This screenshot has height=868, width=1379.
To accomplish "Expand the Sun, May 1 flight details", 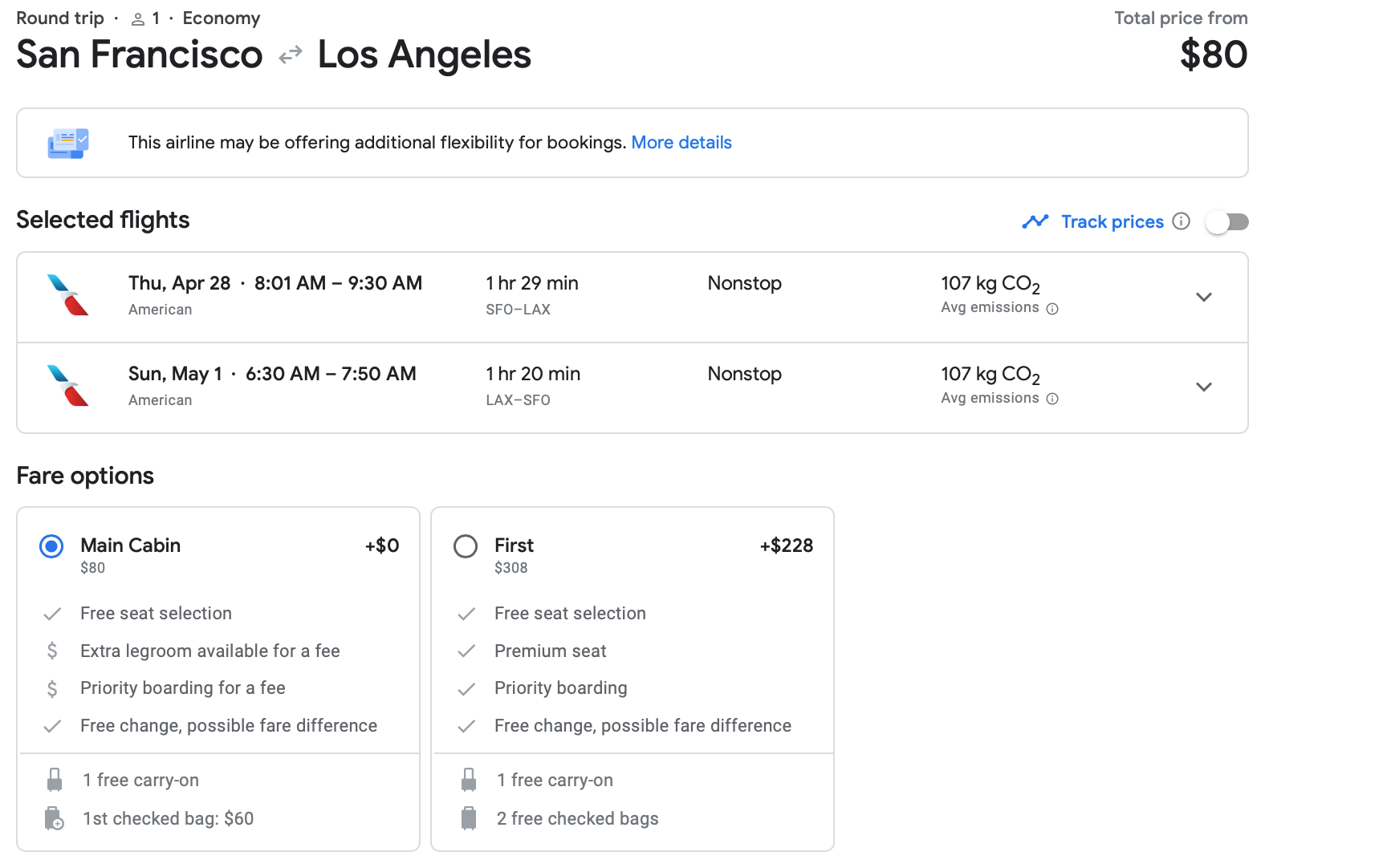I will [x=1203, y=387].
